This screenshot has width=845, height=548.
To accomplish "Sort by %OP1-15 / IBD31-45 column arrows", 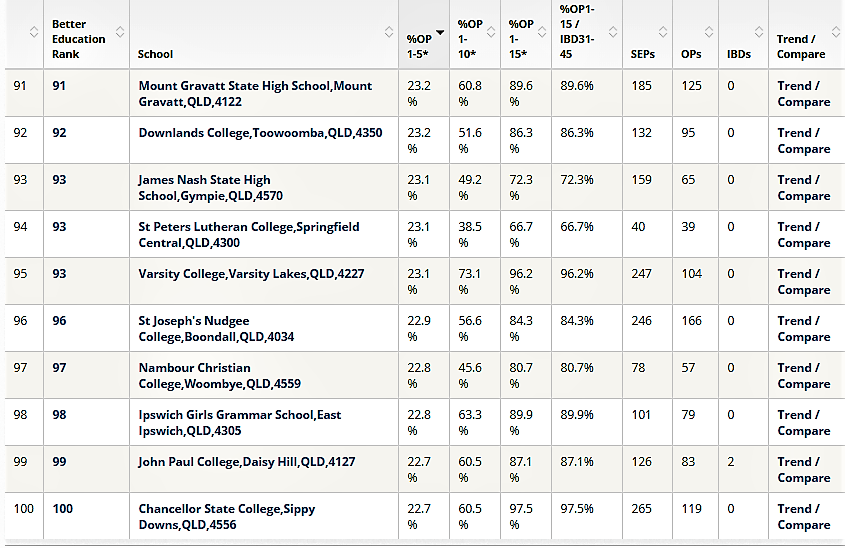I will point(613,32).
